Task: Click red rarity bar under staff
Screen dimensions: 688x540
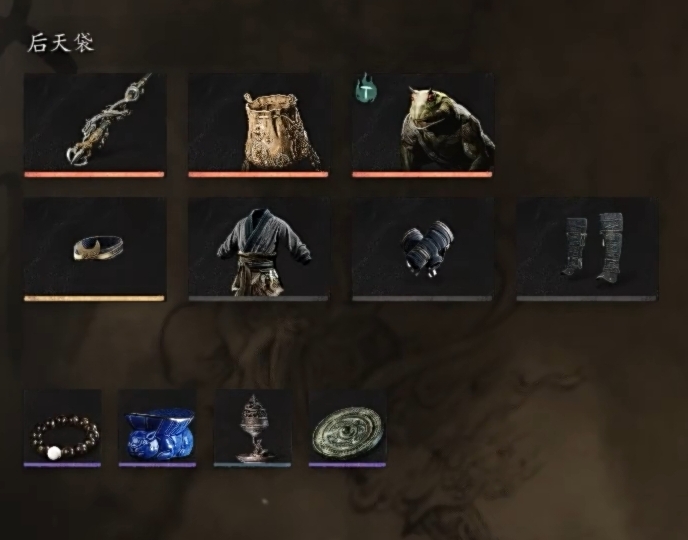Action: [x=94, y=175]
